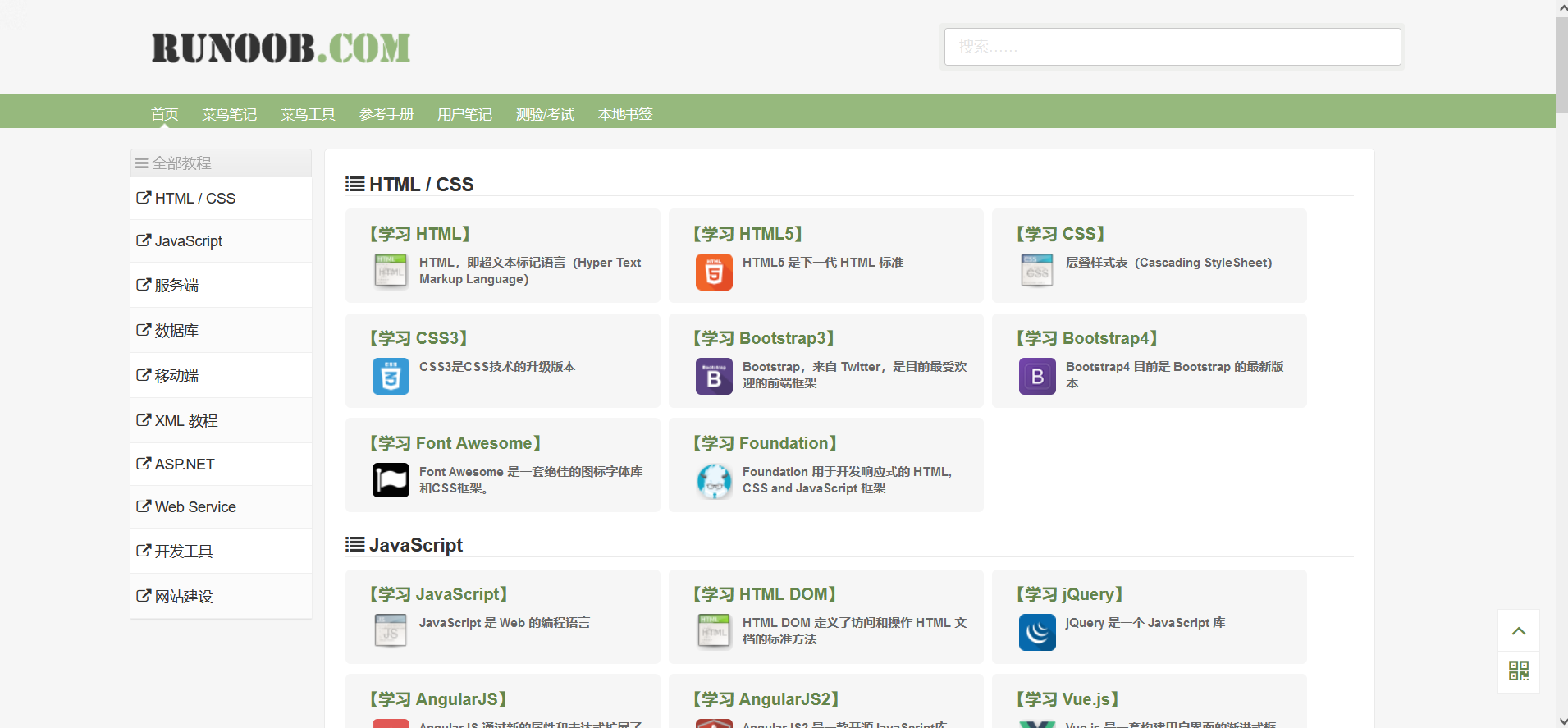This screenshot has height=728, width=1568.
Task: Open the 【学习 AngularJS2】 tutorial title
Action: [766, 699]
